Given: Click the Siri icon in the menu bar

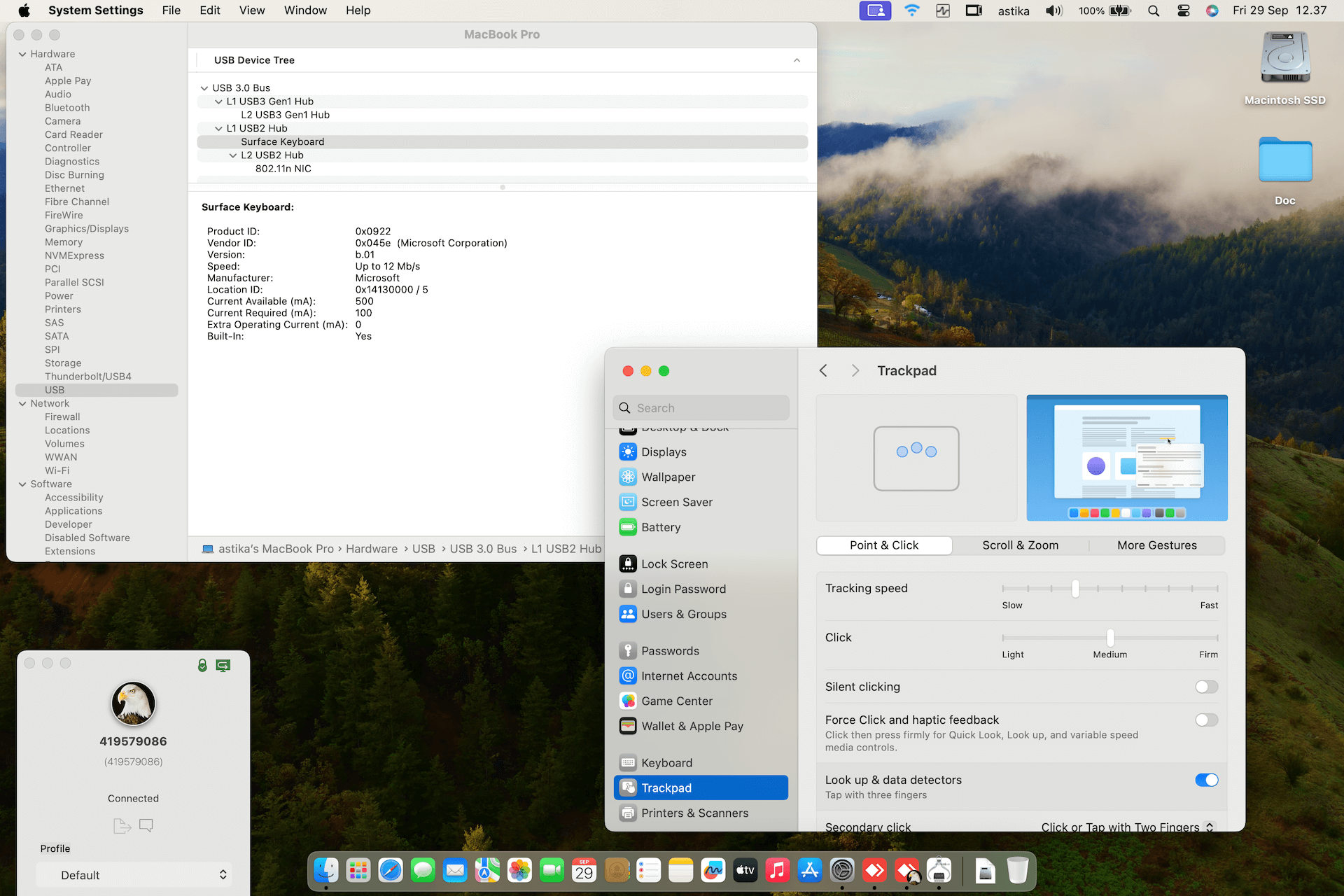Looking at the screenshot, I should (1212, 10).
